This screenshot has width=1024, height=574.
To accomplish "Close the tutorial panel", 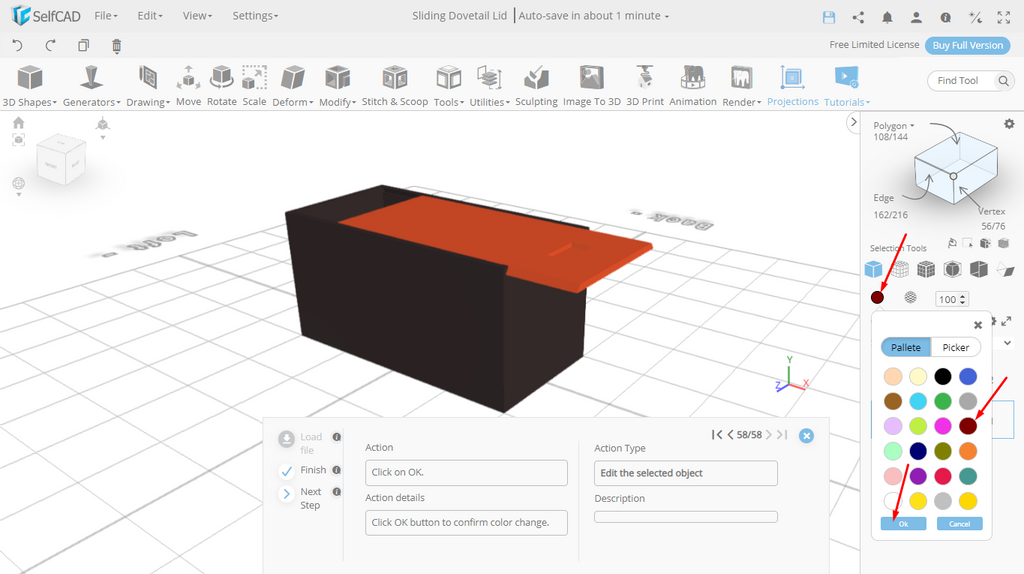I will (x=807, y=436).
